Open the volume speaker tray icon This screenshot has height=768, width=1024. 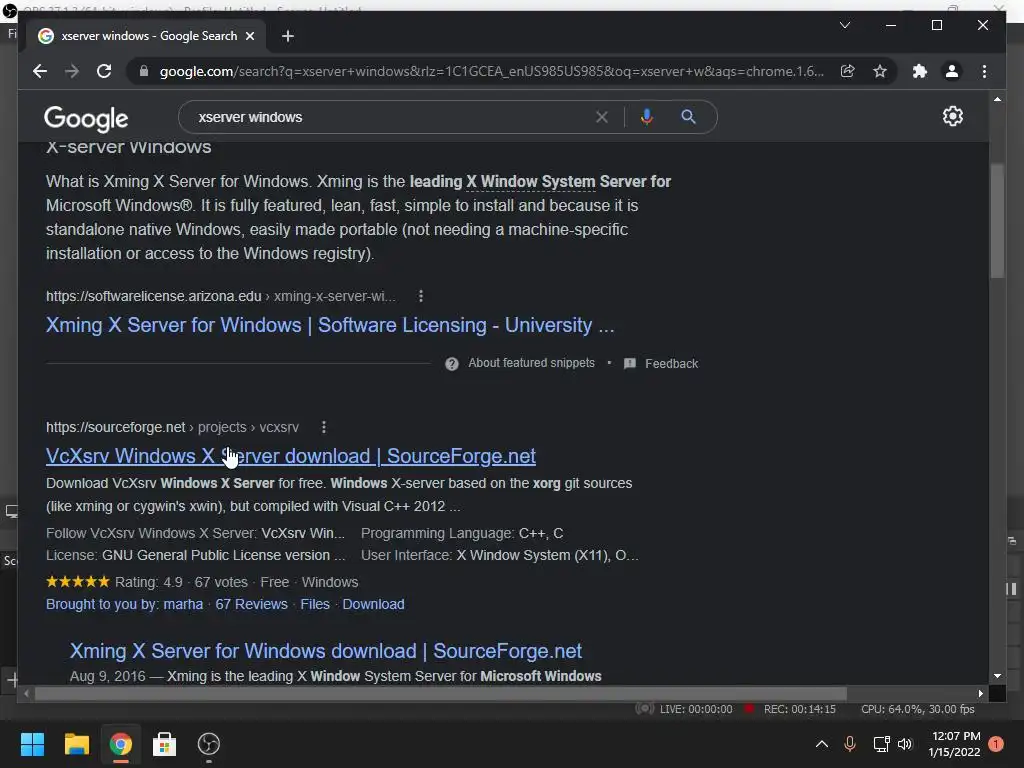click(x=905, y=744)
